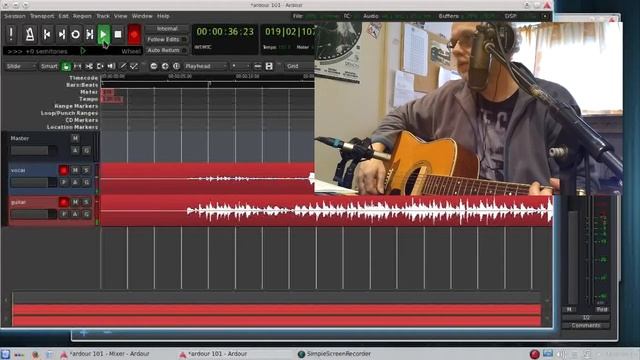
Task: Select the Stretch tool
Action: click(x=100, y=66)
